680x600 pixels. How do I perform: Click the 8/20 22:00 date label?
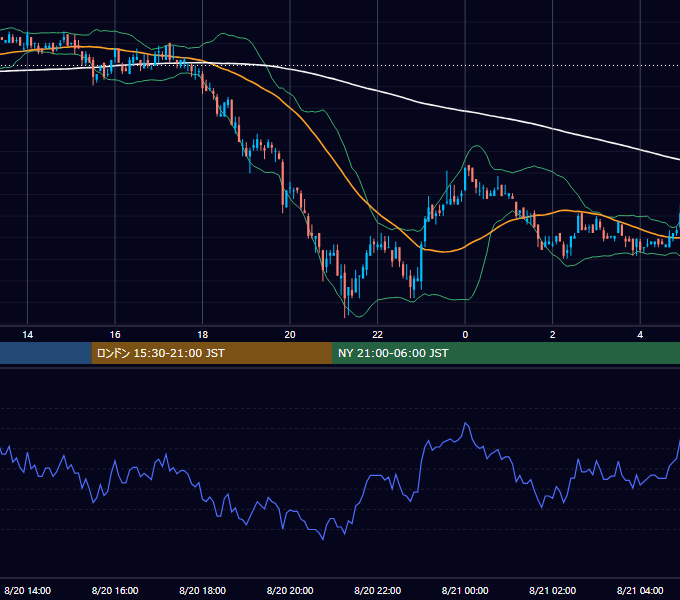tap(377, 590)
